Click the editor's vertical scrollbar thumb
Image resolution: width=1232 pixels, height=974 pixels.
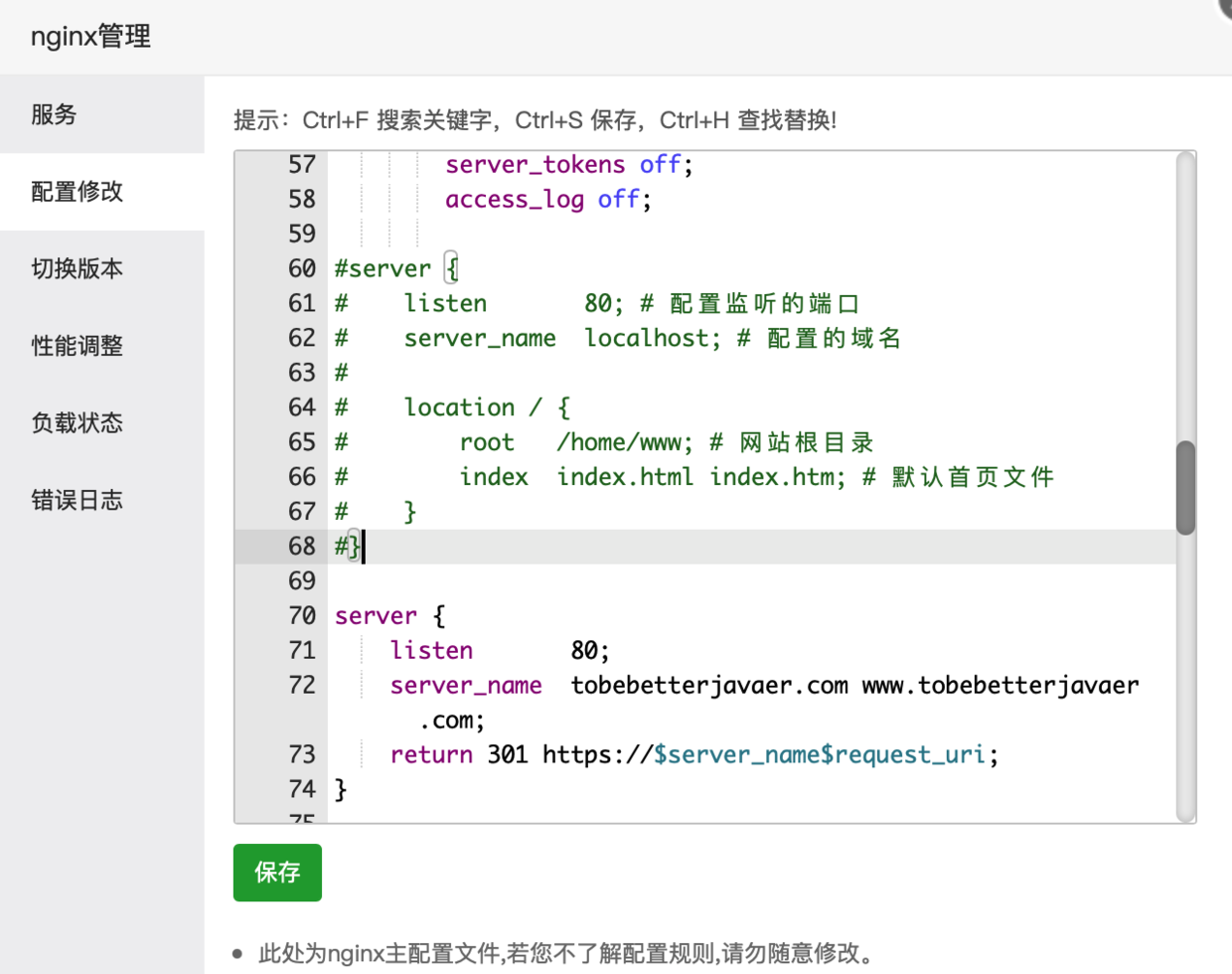click(x=1185, y=488)
